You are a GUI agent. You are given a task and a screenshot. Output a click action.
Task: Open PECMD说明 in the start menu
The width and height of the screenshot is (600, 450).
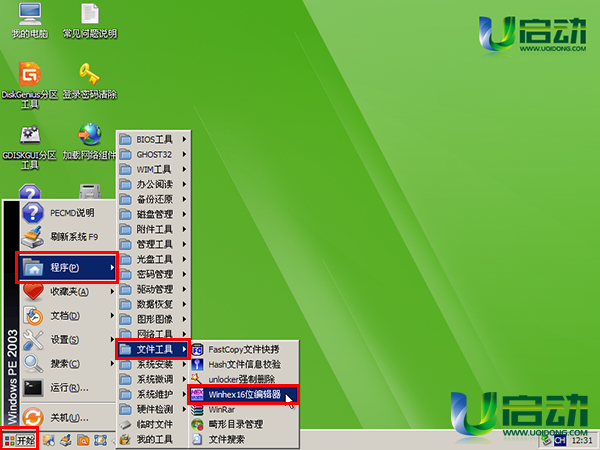pos(68,213)
